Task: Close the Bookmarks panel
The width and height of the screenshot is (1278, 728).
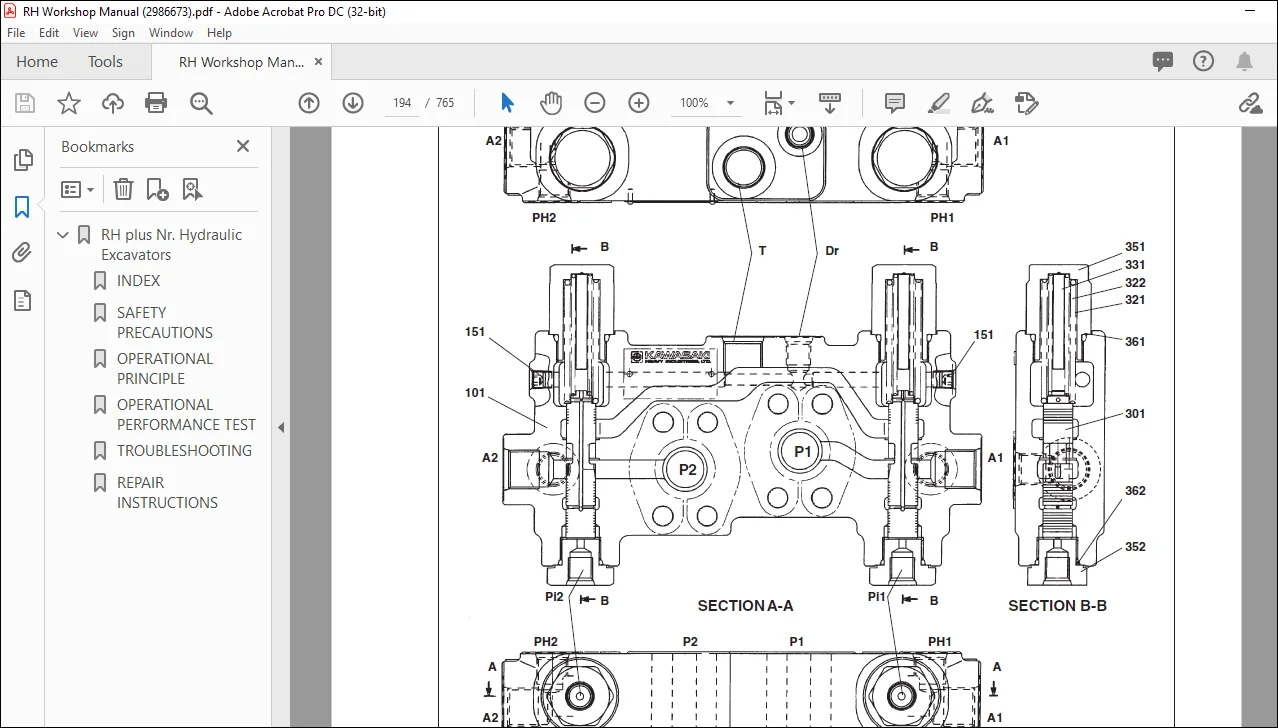Action: (x=242, y=146)
